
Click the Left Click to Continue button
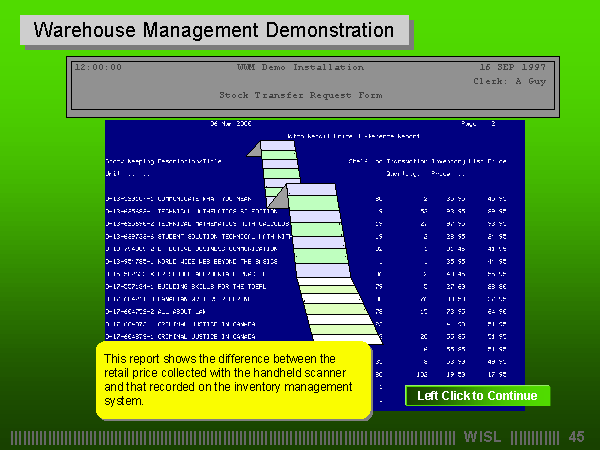pyautogui.click(x=477, y=396)
